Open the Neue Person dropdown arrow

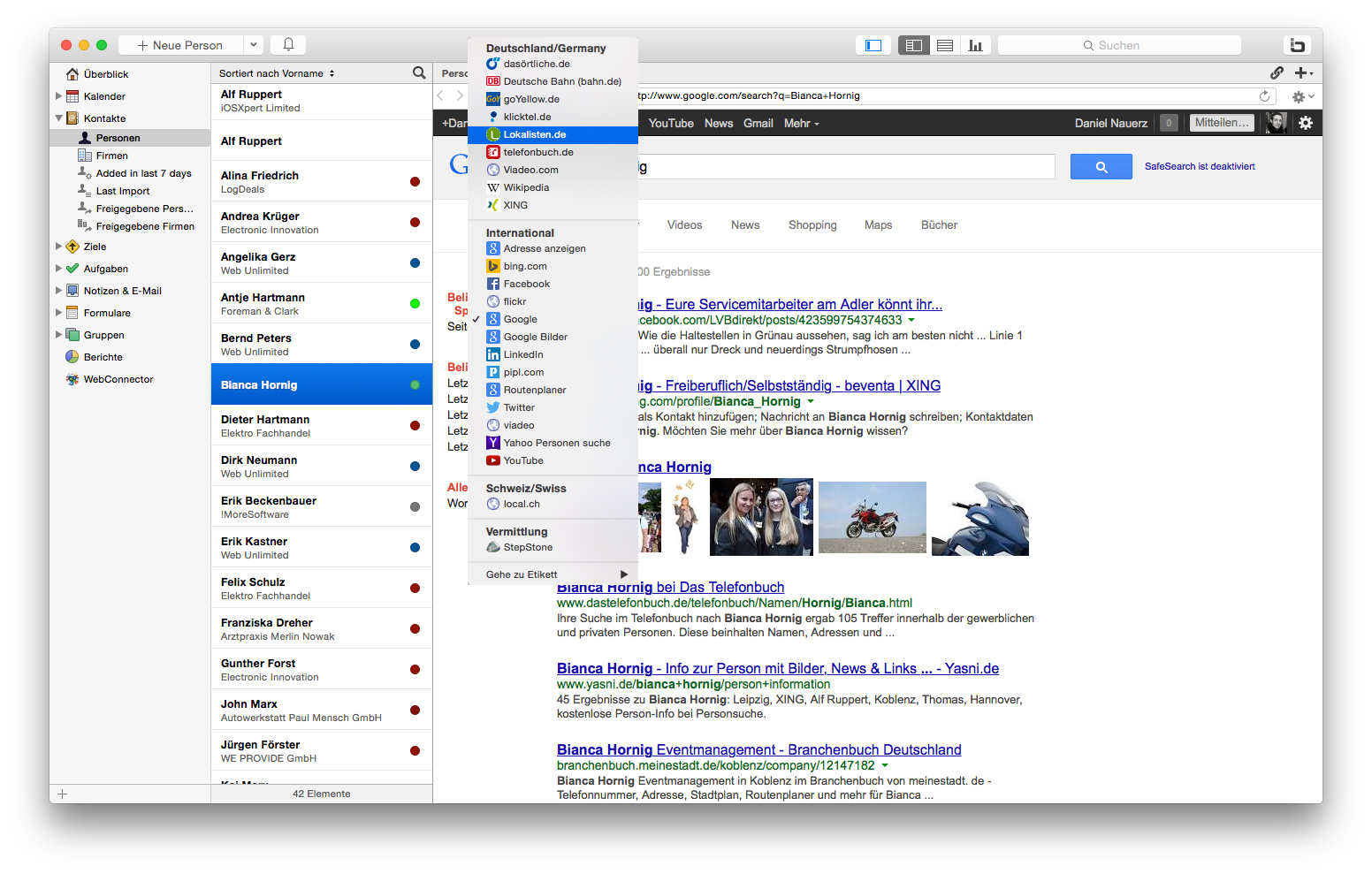(253, 45)
